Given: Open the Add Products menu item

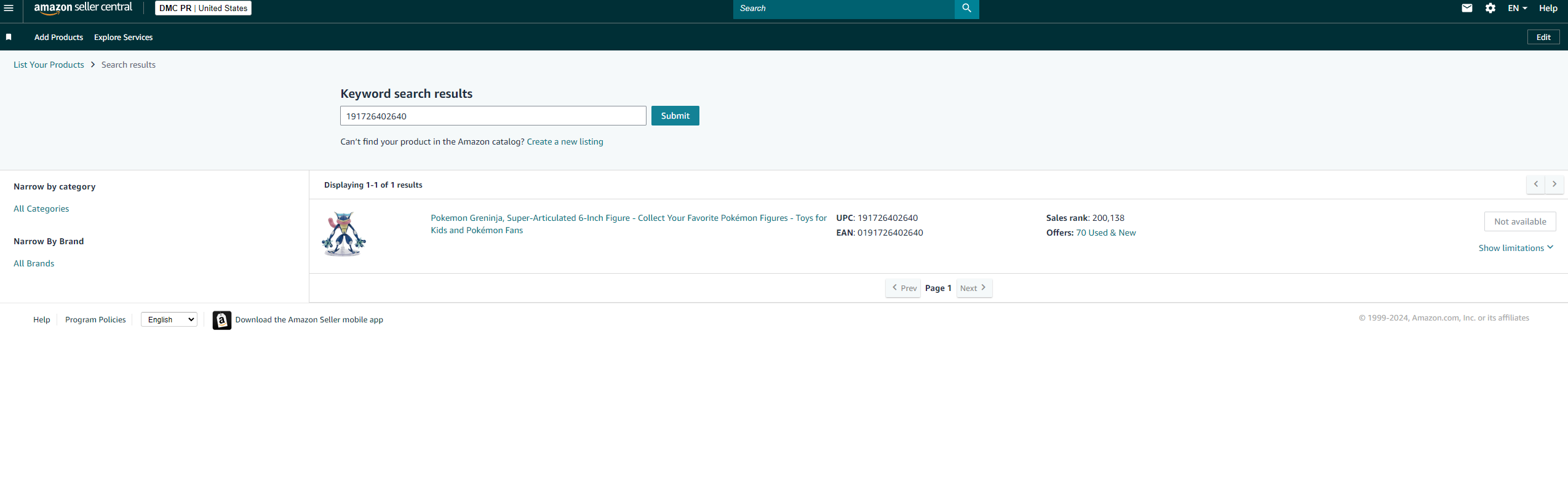Looking at the screenshot, I should coord(58,37).
